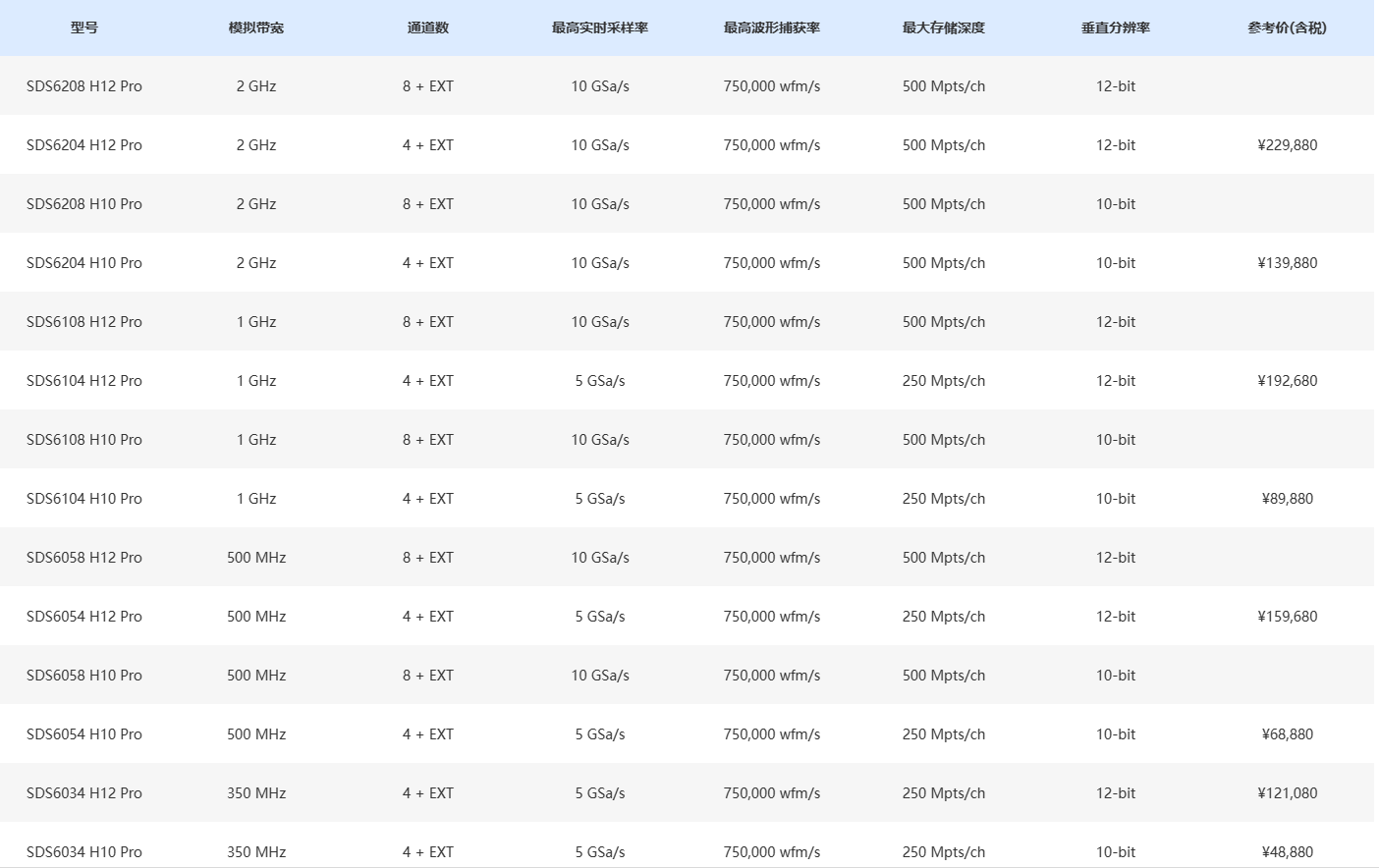Select model SDS6108 H12 Pro
Viewport: 1379px width, 868px height.
(x=84, y=322)
